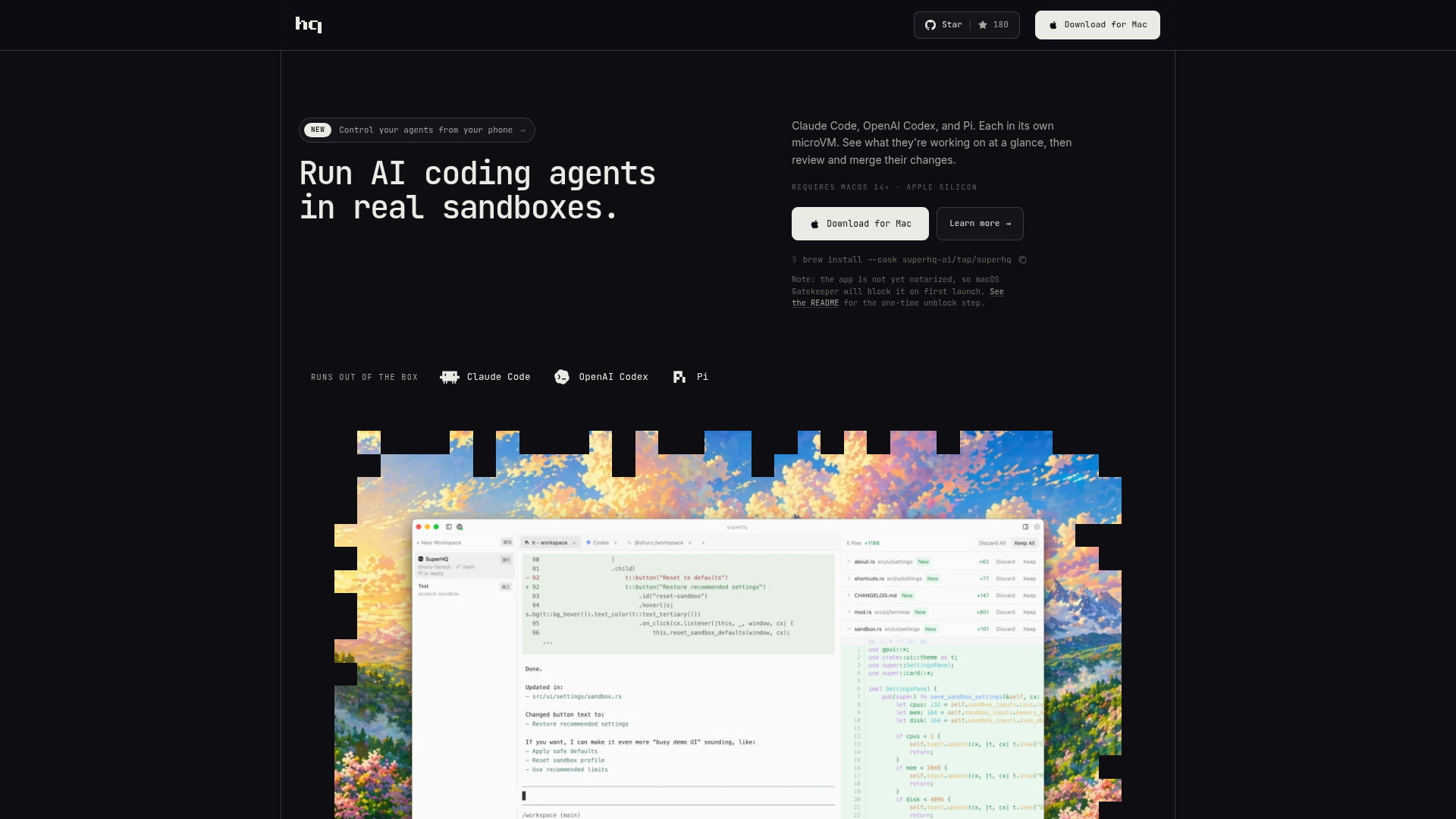The height and width of the screenshot is (819, 1456).
Task: Open the Learn more link
Action: [x=980, y=224]
